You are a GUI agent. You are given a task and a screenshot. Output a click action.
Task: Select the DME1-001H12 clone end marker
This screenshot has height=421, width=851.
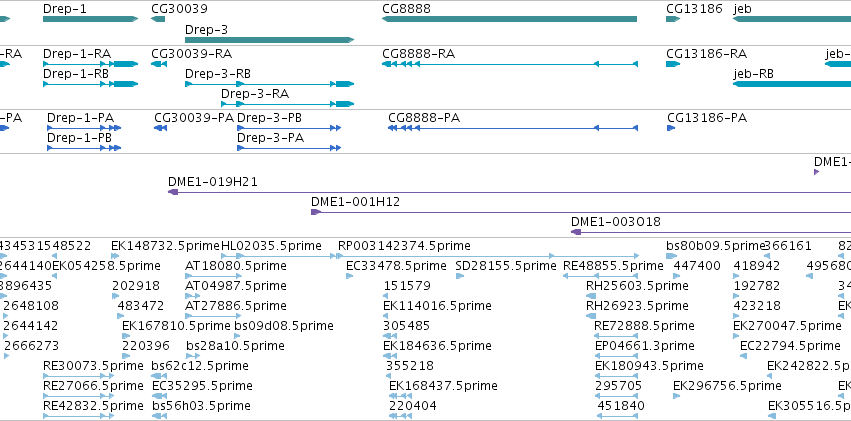click(x=315, y=212)
